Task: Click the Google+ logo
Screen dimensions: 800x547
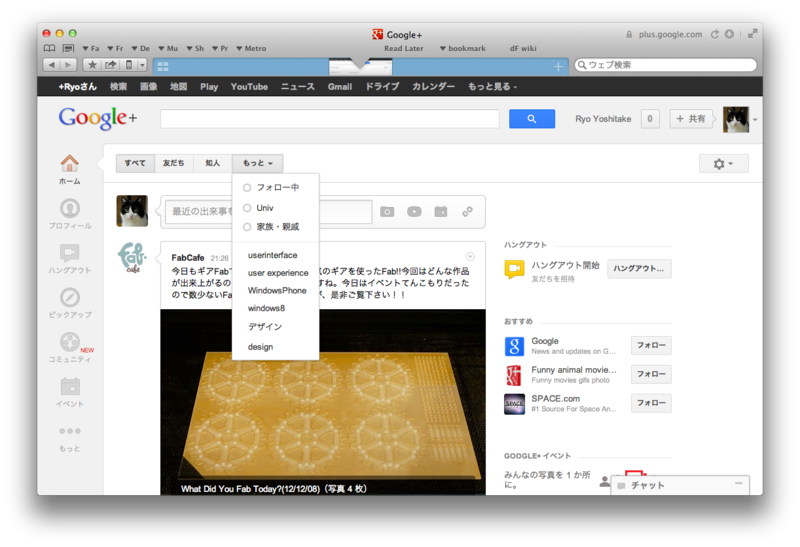Action: point(97,118)
